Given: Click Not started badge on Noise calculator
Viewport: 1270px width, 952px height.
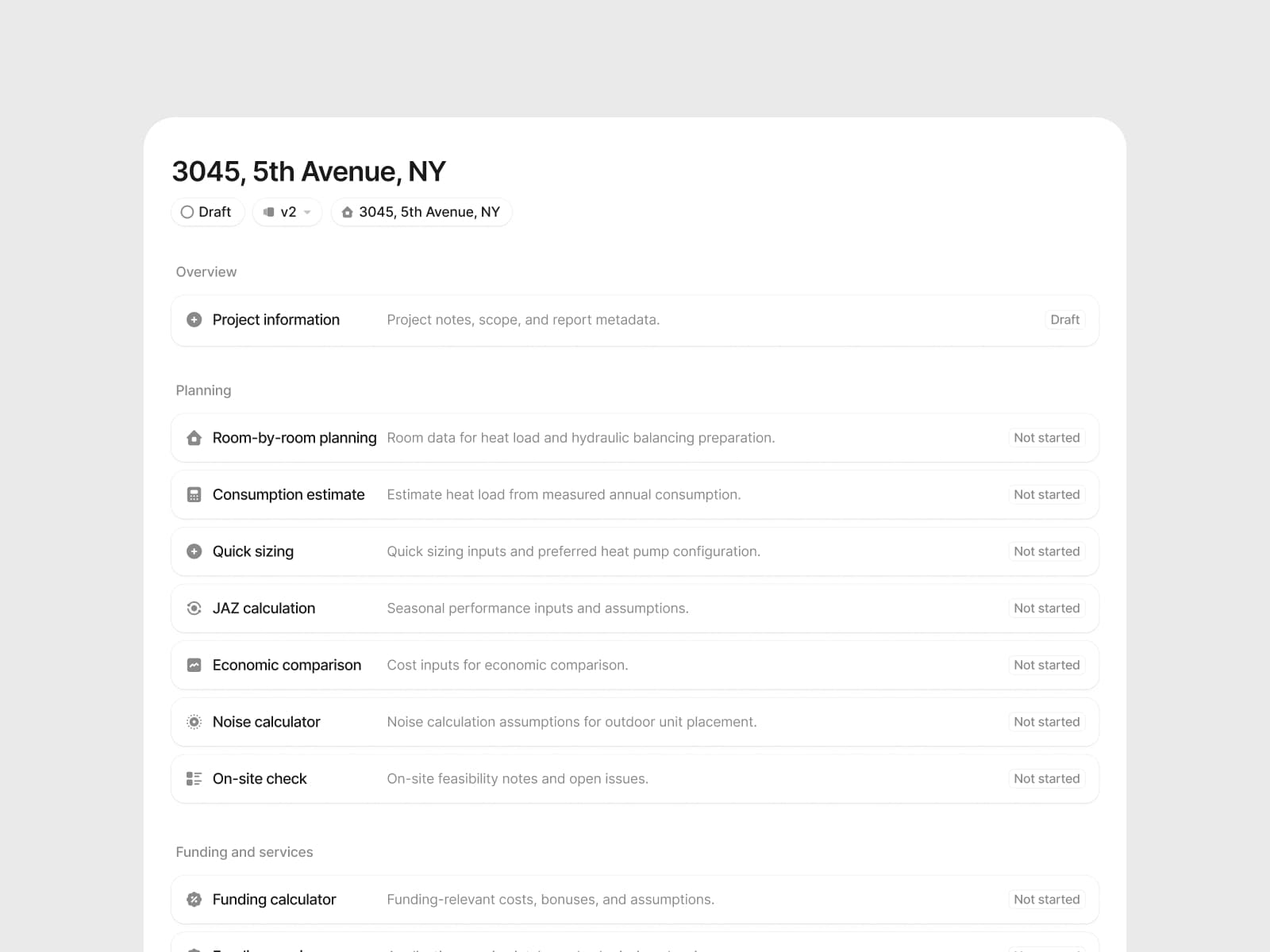Looking at the screenshot, I should (x=1046, y=722).
